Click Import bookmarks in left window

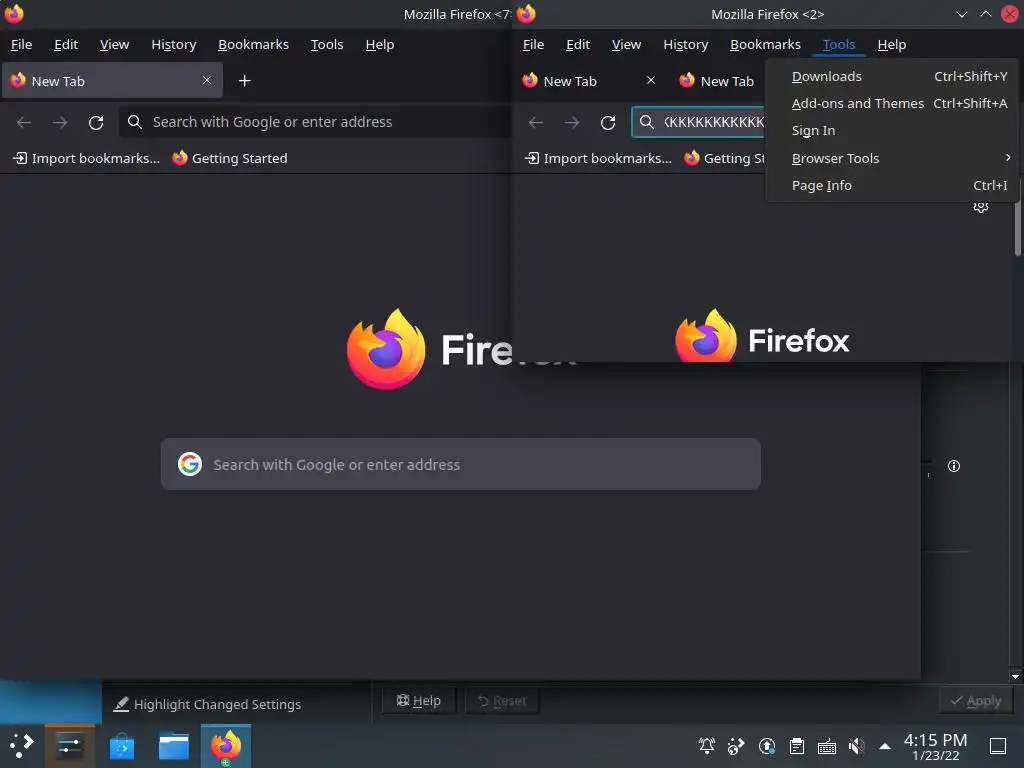click(x=86, y=158)
